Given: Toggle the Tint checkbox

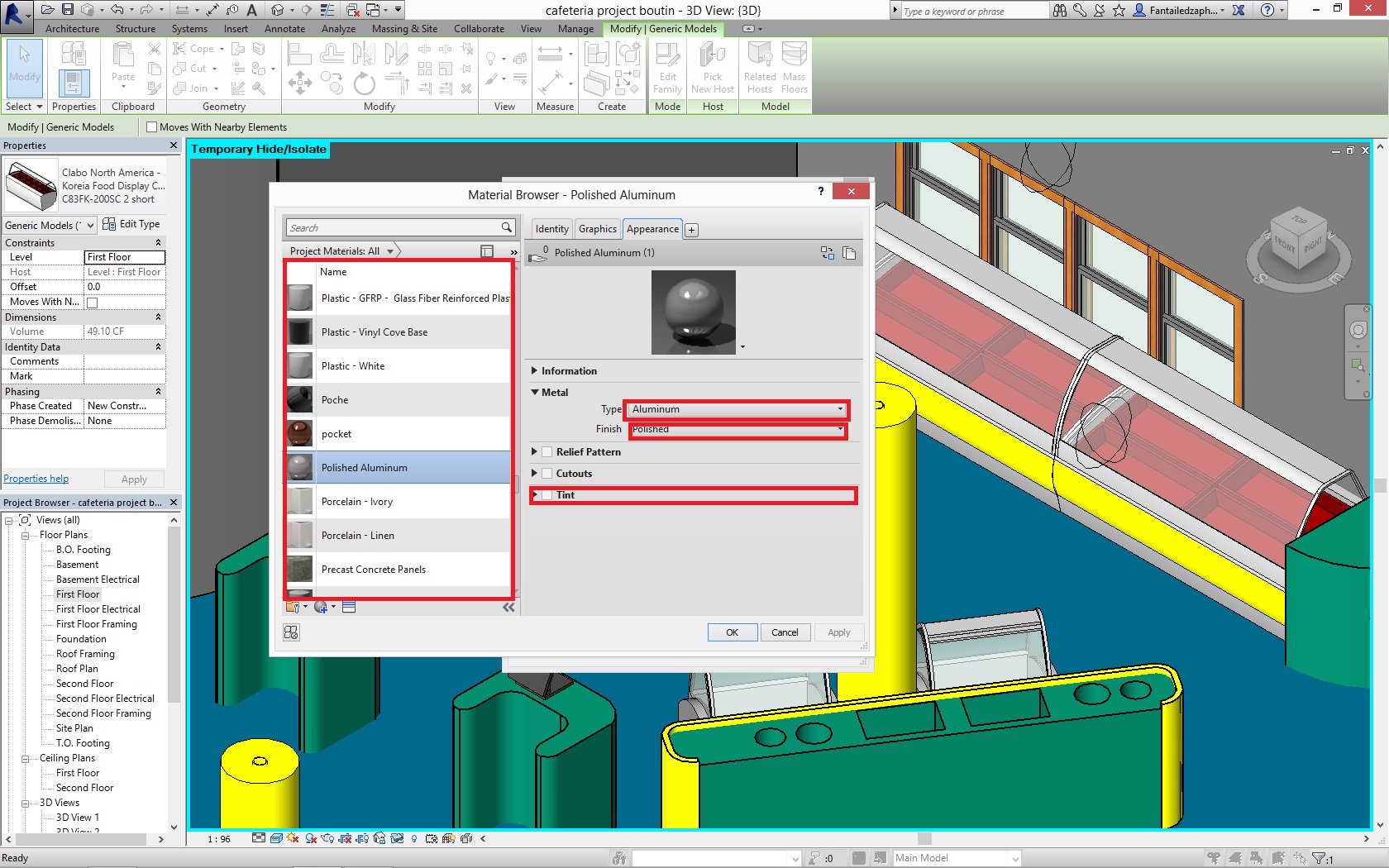Looking at the screenshot, I should pos(547,495).
